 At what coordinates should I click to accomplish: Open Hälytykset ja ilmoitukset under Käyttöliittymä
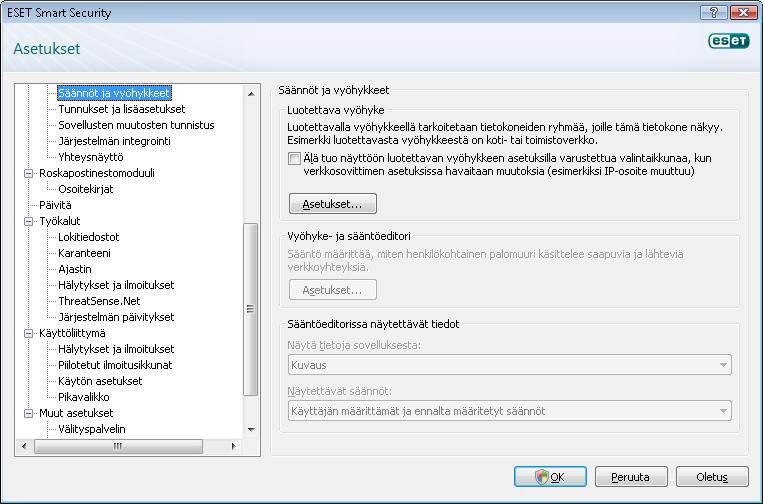[x=116, y=349]
